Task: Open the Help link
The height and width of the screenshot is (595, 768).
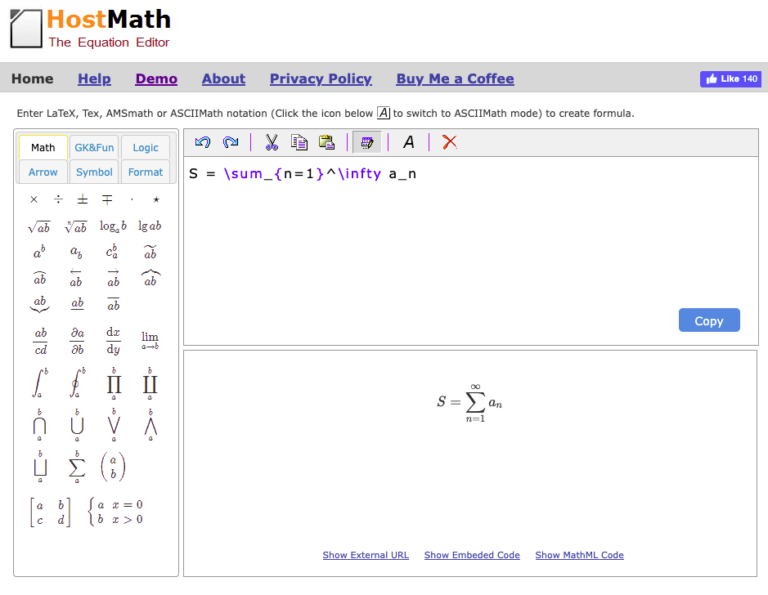Action: pyautogui.click(x=94, y=78)
